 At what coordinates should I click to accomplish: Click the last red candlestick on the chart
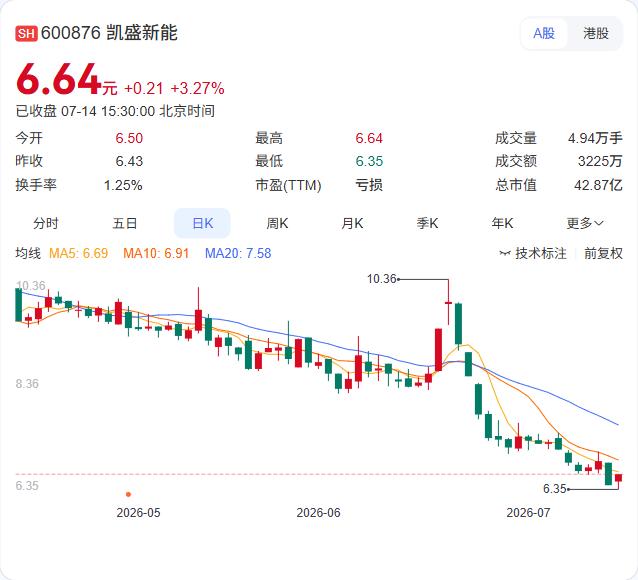coord(618,478)
